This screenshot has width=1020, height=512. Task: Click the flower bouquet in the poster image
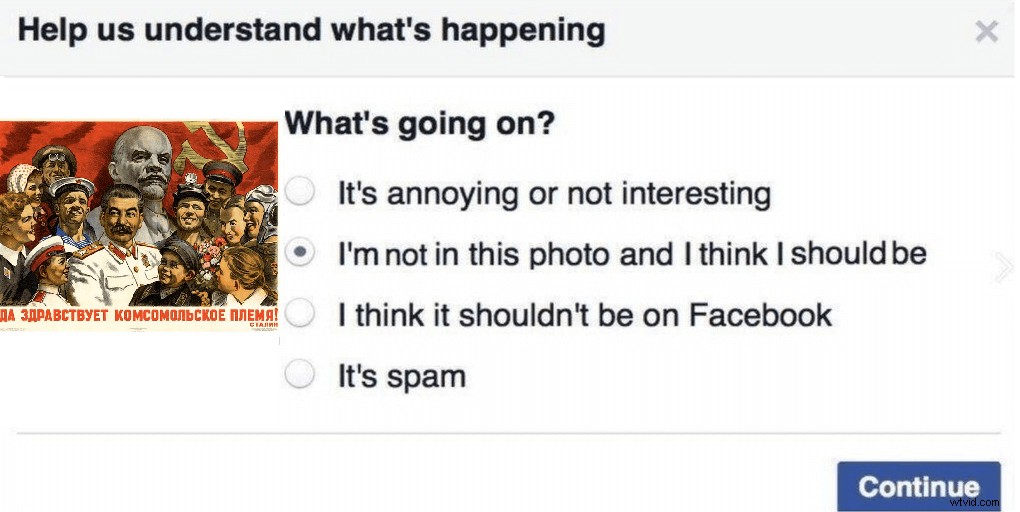210,253
